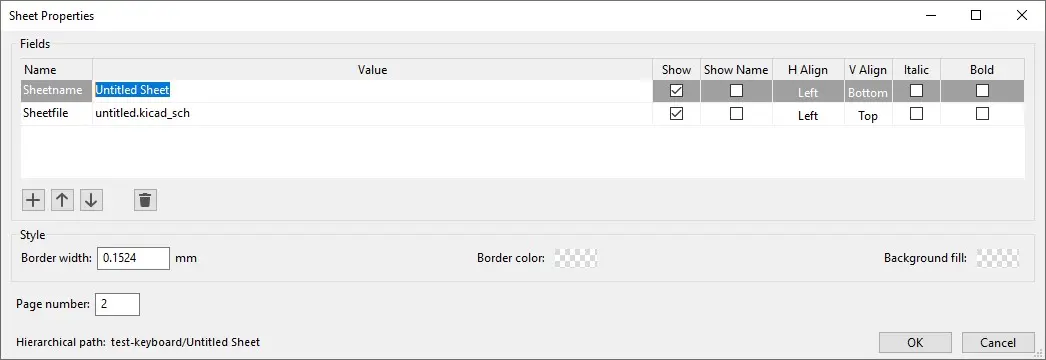
Task: Click the V Align column header
Action: [x=868, y=69]
